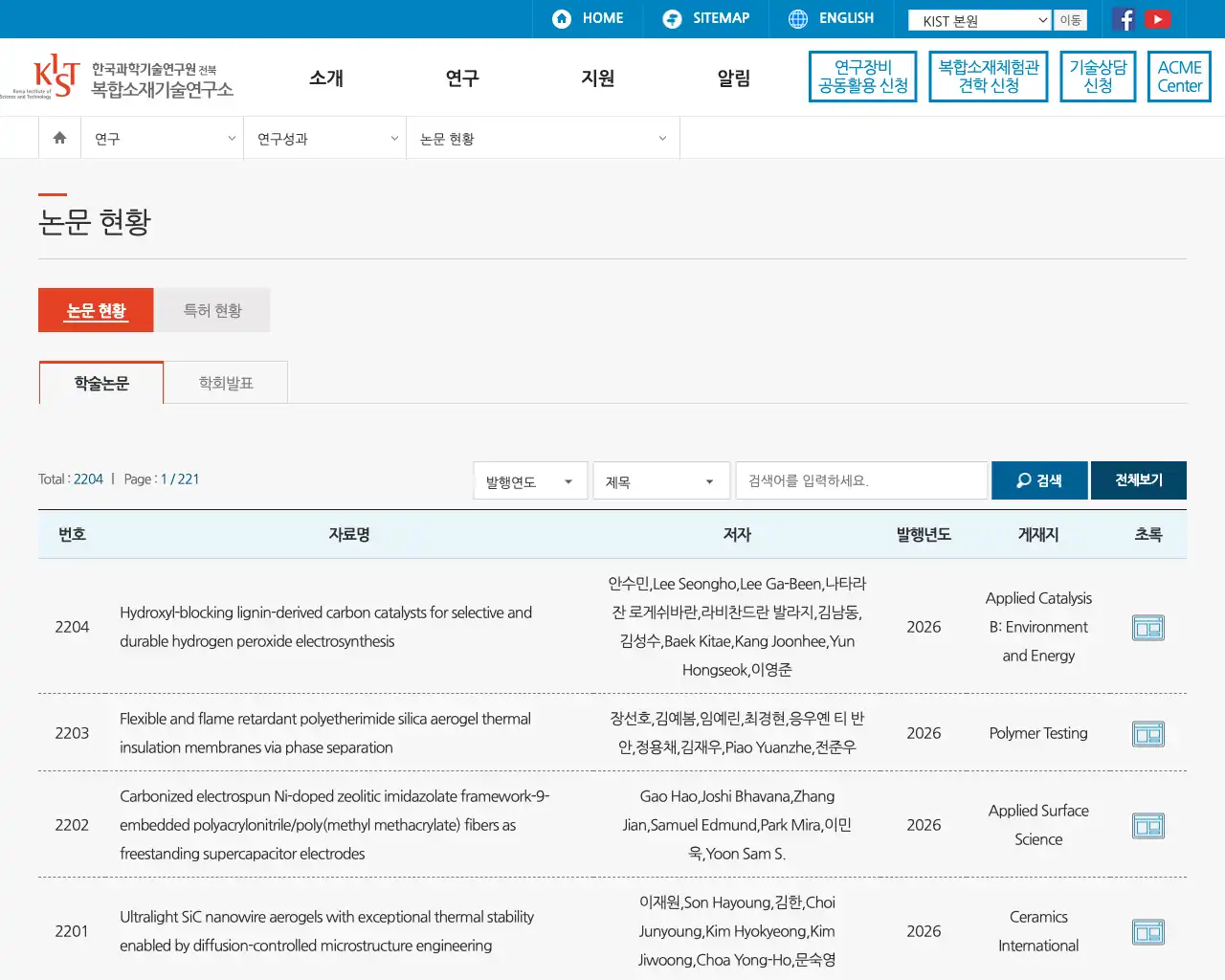Viewport: 1225px width, 980px height.
Task: Switch to 학회발표 sub-tab
Action: pyautogui.click(x=226, y=383)
